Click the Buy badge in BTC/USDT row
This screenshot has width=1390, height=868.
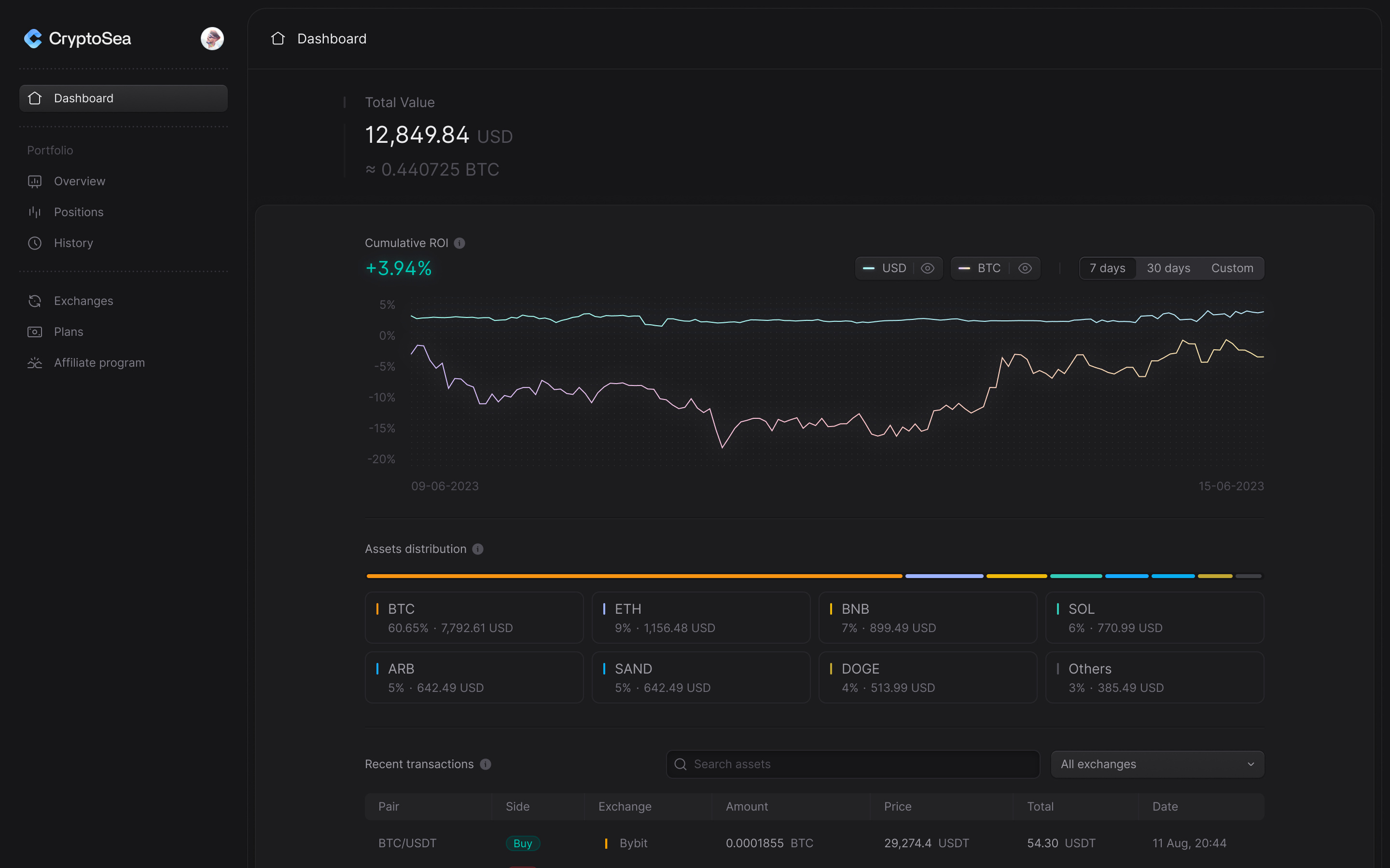tap(523, 843)
